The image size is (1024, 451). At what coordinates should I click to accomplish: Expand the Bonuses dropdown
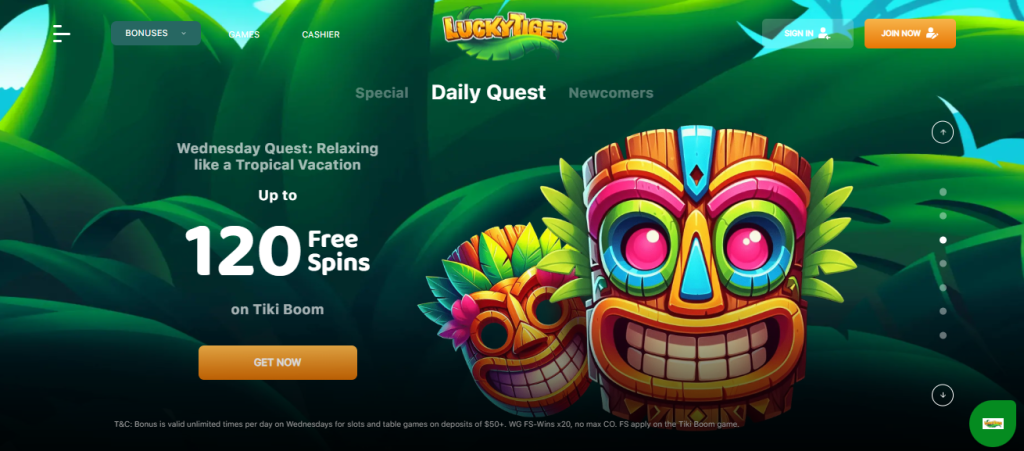pyautogui.click(x=156, y=33)
